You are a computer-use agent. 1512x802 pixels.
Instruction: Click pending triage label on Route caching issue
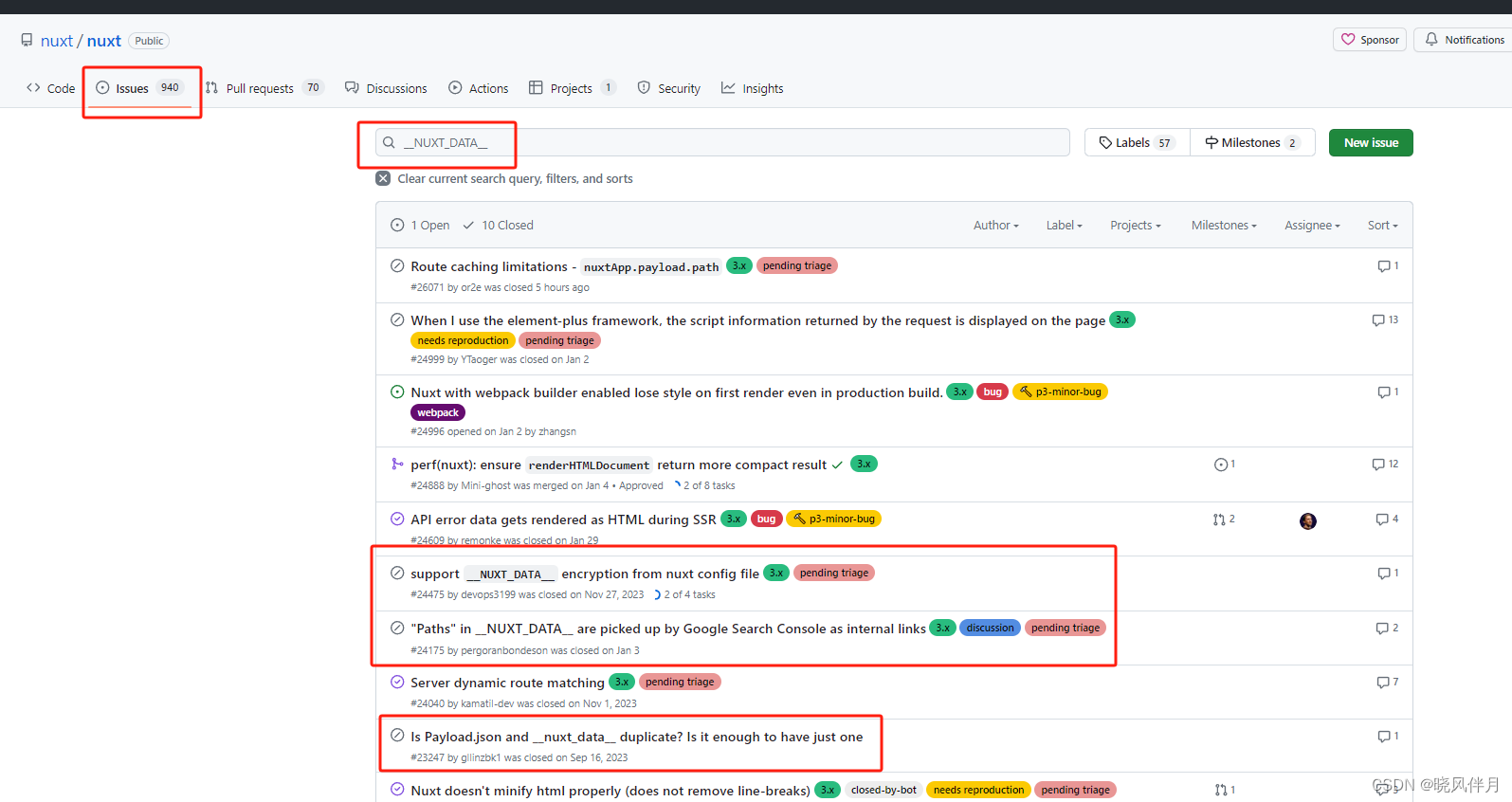(796, 265)
